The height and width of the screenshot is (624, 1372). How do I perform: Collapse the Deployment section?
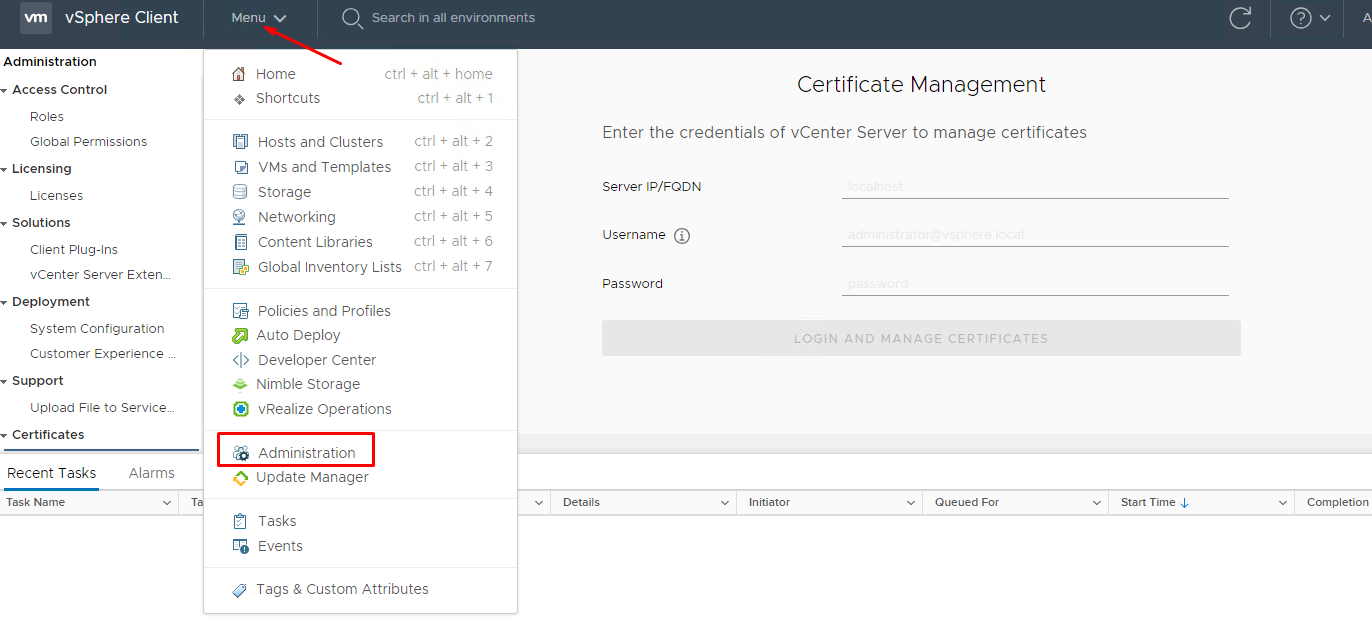(5, 302)
